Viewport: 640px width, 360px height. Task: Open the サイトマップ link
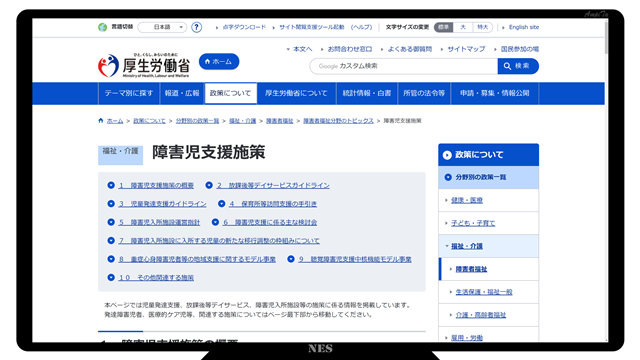click(466, 49)
